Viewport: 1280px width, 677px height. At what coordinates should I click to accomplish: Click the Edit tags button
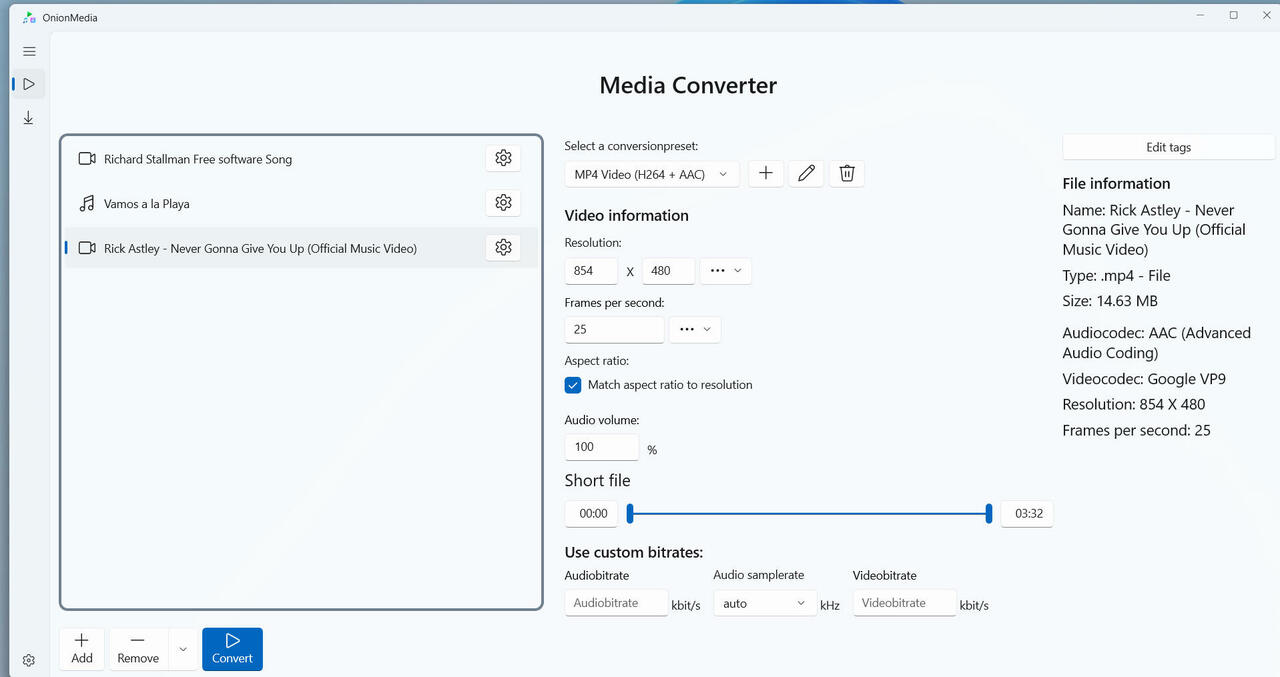[1168, 147]
